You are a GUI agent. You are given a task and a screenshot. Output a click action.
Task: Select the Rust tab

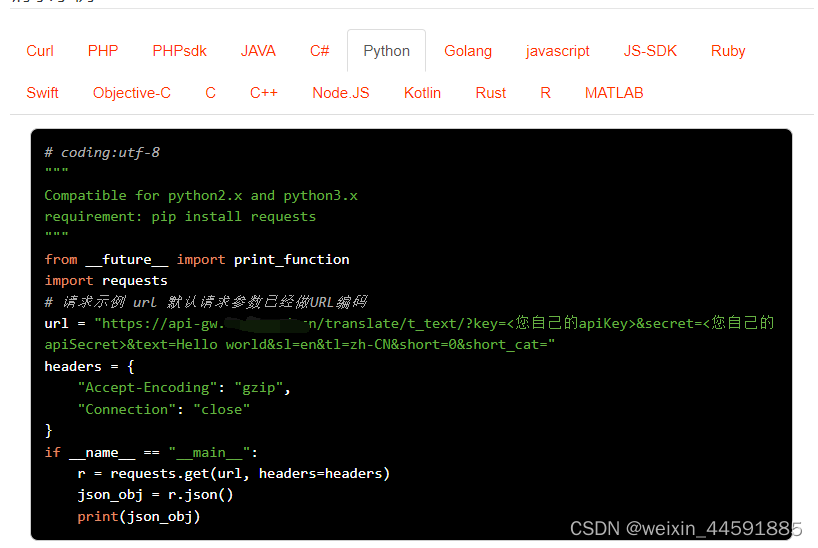tap(491, 93)
